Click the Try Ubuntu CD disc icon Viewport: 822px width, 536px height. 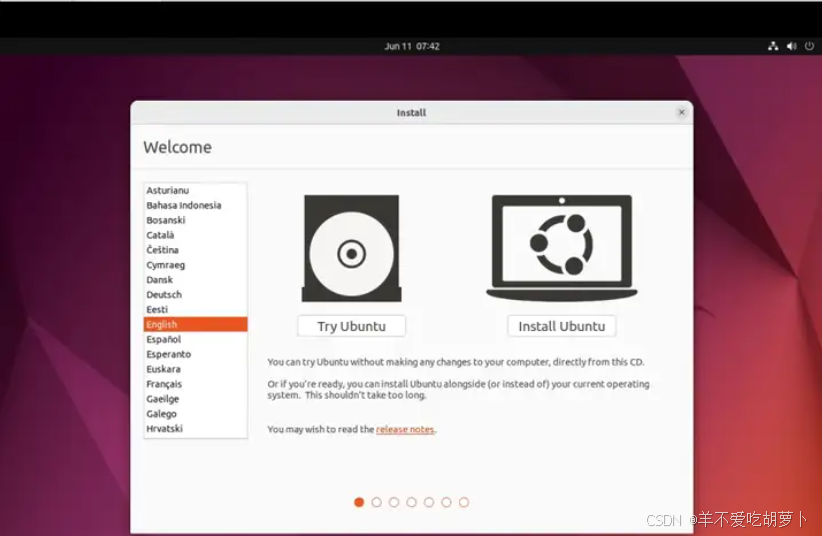click(351, 248)
